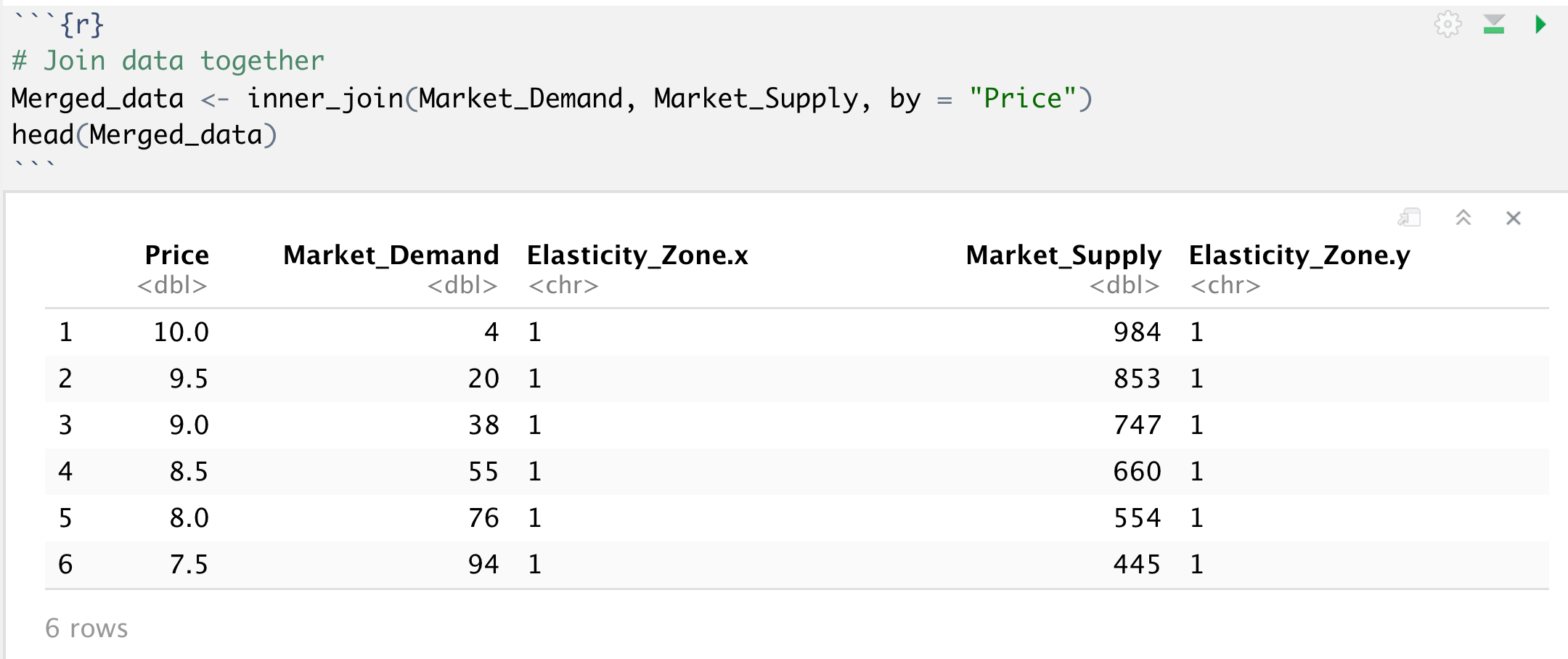Viewport: 1568px width, 659px height.
Task: Click the Market_Demand column header
Action: pyautogui.click(x=391, y=255)
